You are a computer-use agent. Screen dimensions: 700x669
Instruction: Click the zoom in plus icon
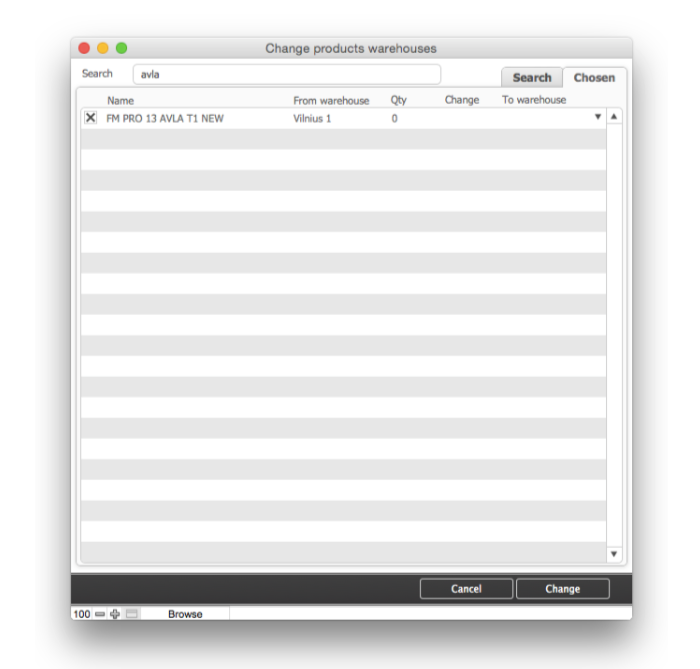click(115, 614)
